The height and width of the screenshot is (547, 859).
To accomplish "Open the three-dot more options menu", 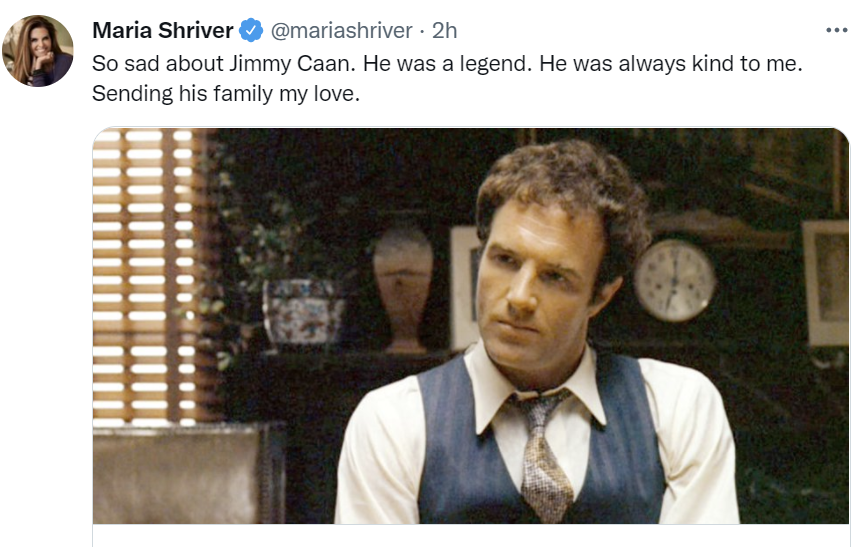I will tap(837, 30).
